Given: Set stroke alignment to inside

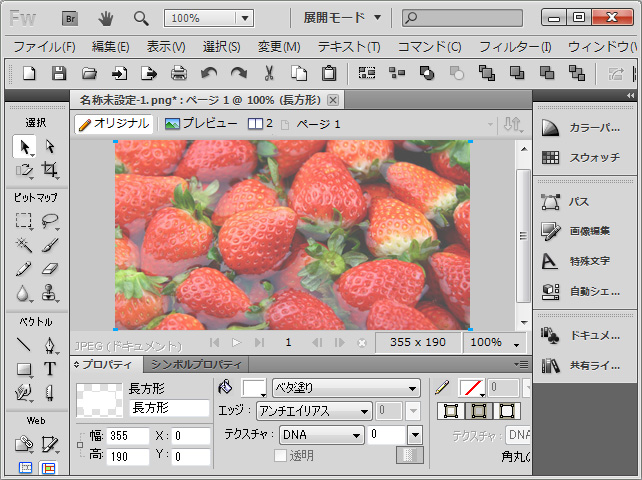Looking at the screenshot, I should [x=451, y=411].
